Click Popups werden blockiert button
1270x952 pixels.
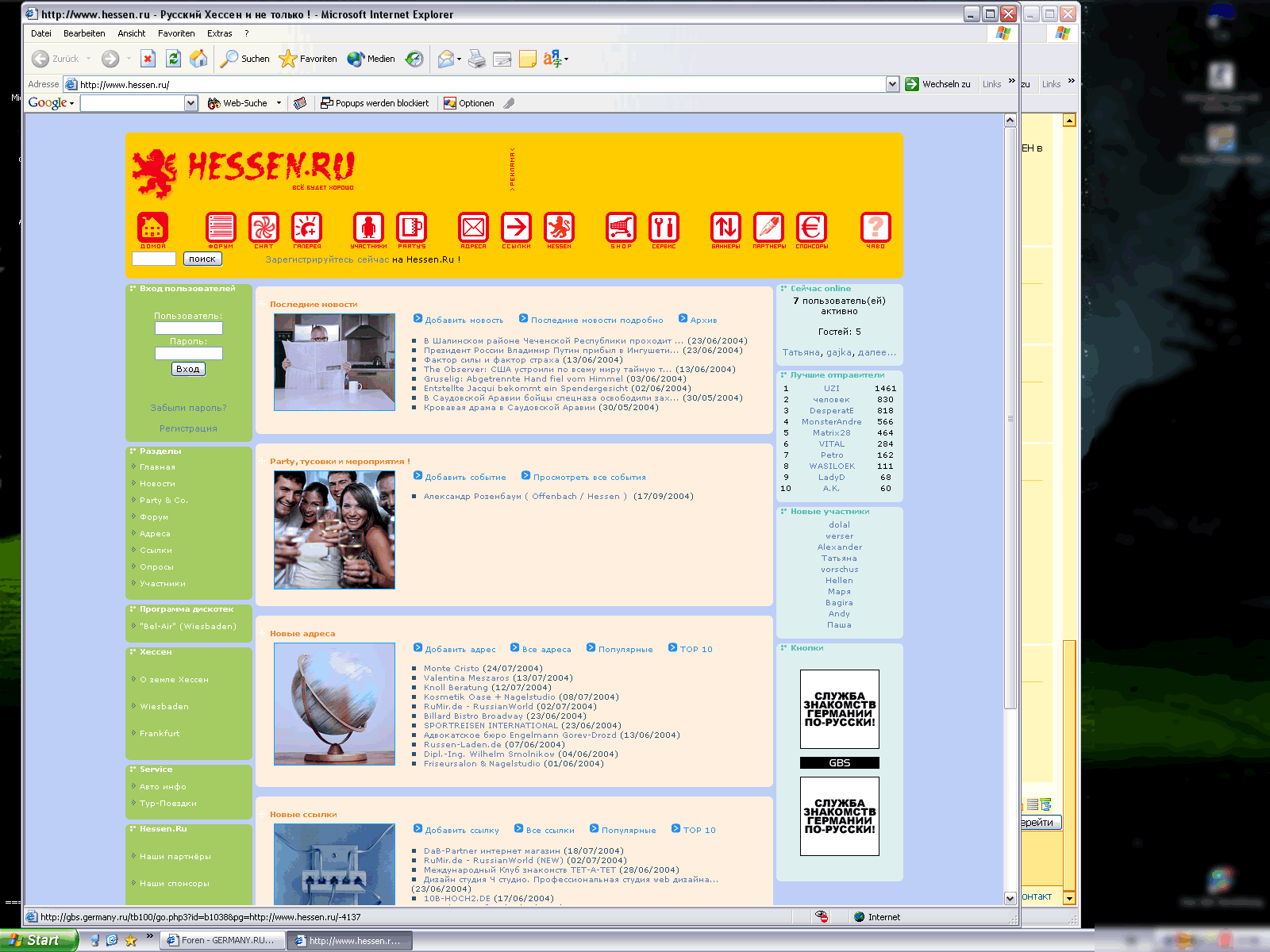click(375, 103)
